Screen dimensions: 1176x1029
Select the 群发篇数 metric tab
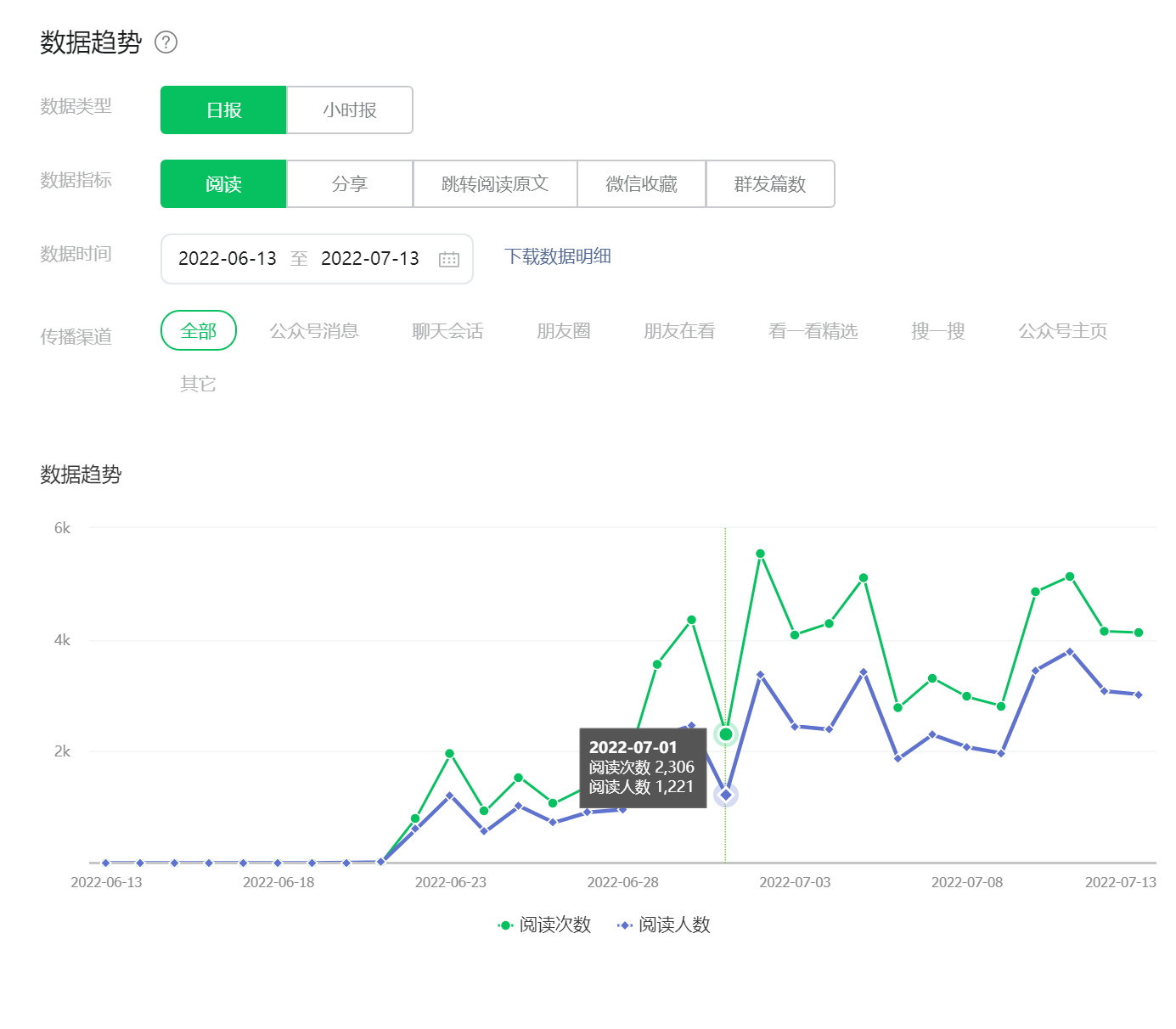pyautogui.click(x=770, y=183)
